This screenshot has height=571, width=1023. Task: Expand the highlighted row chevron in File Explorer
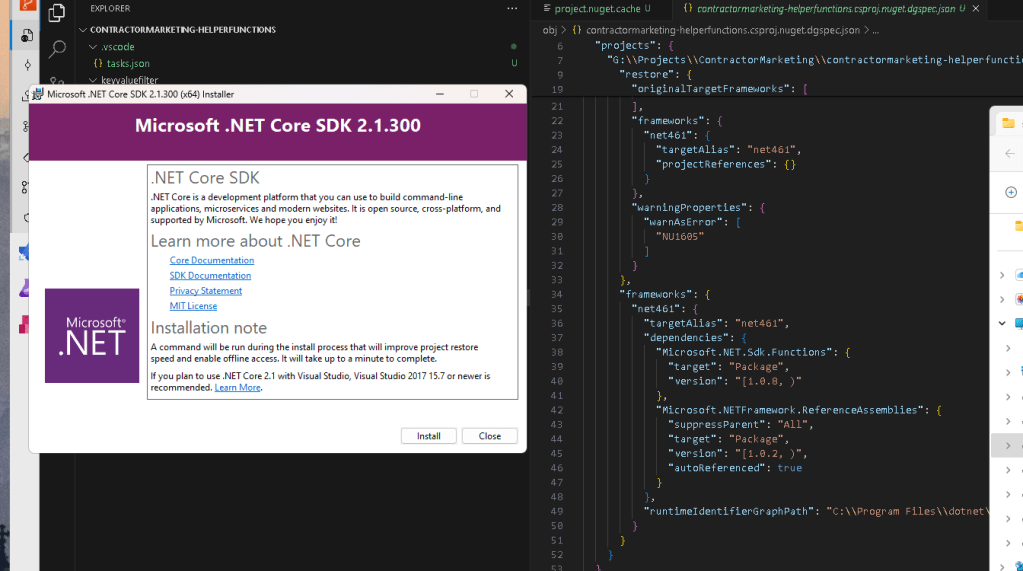[1008, 446]
